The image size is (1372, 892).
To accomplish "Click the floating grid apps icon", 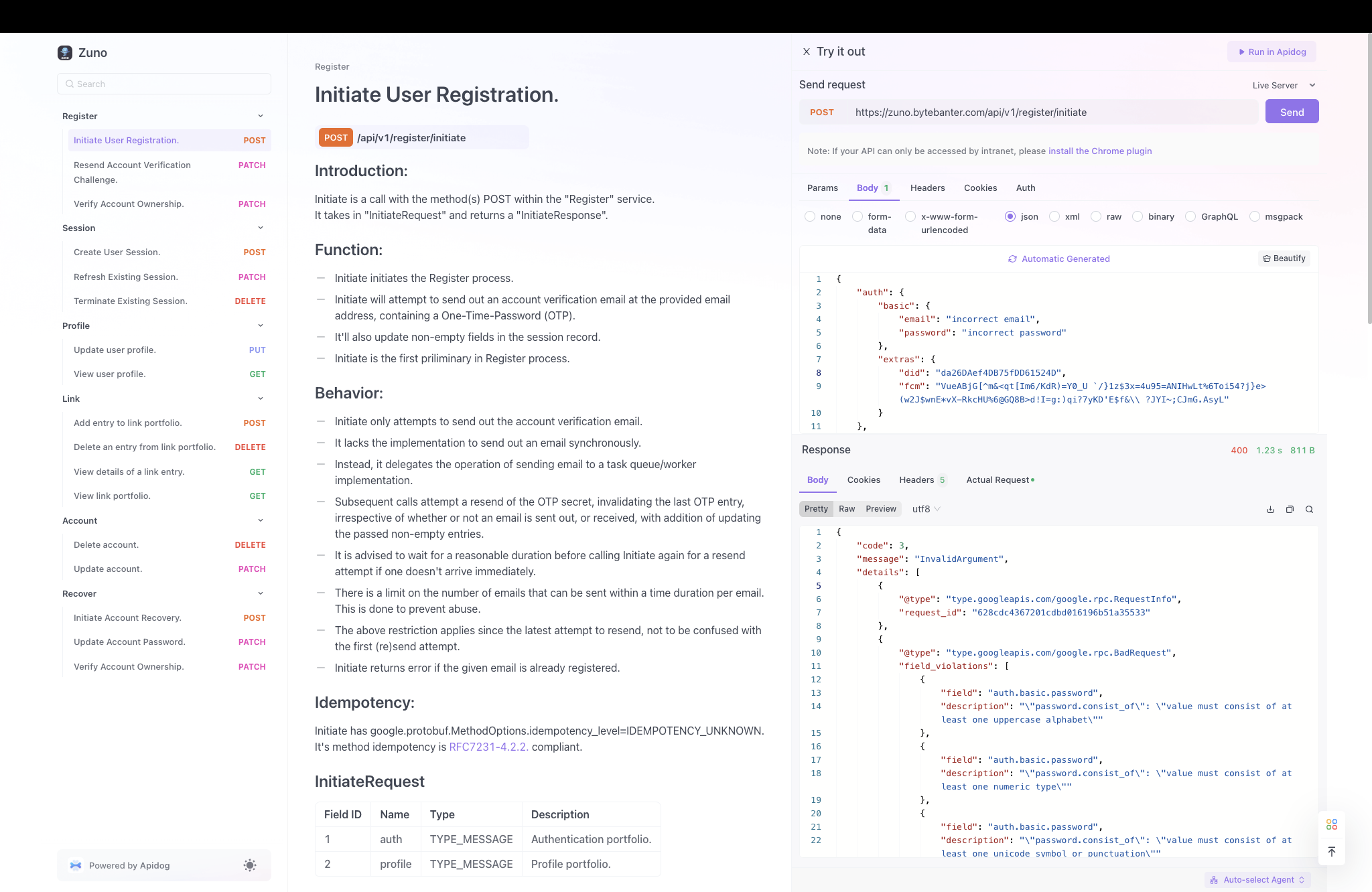I will [1332, 824].
